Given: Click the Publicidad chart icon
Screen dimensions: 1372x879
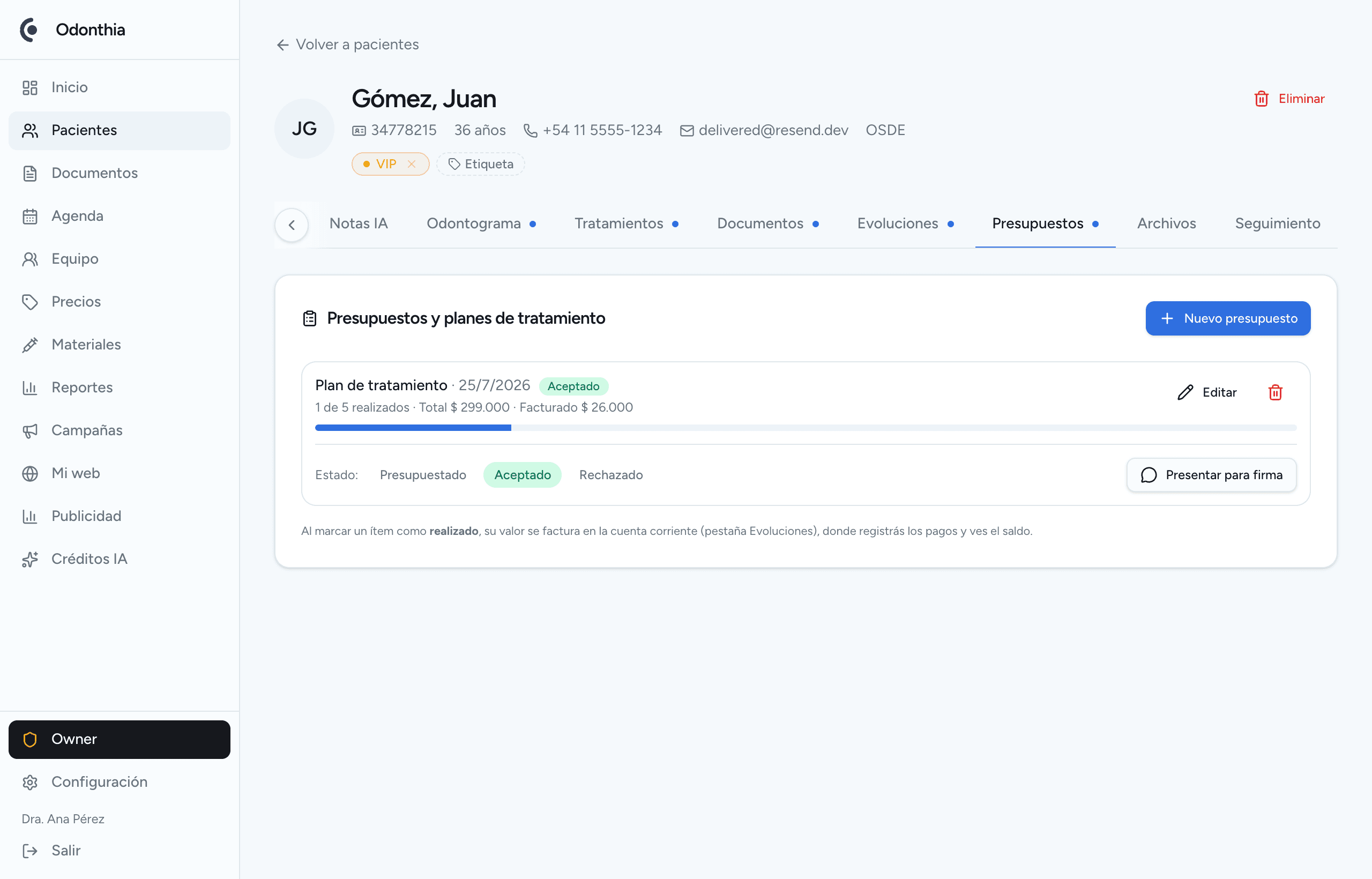Looking at the screenshot, I should coord(29,516).
